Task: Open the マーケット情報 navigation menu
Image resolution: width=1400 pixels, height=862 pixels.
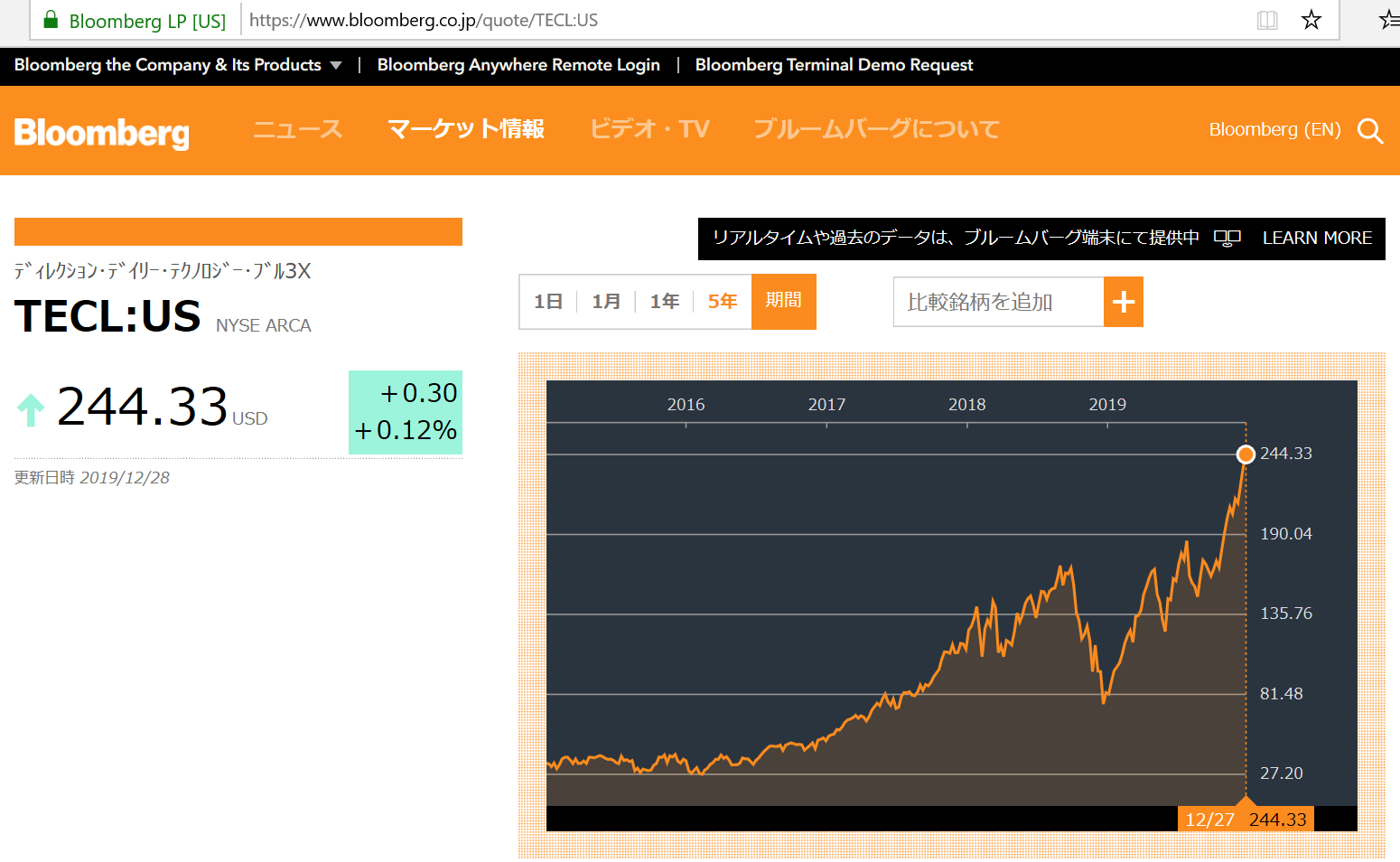Action: (x=465, y=129)
